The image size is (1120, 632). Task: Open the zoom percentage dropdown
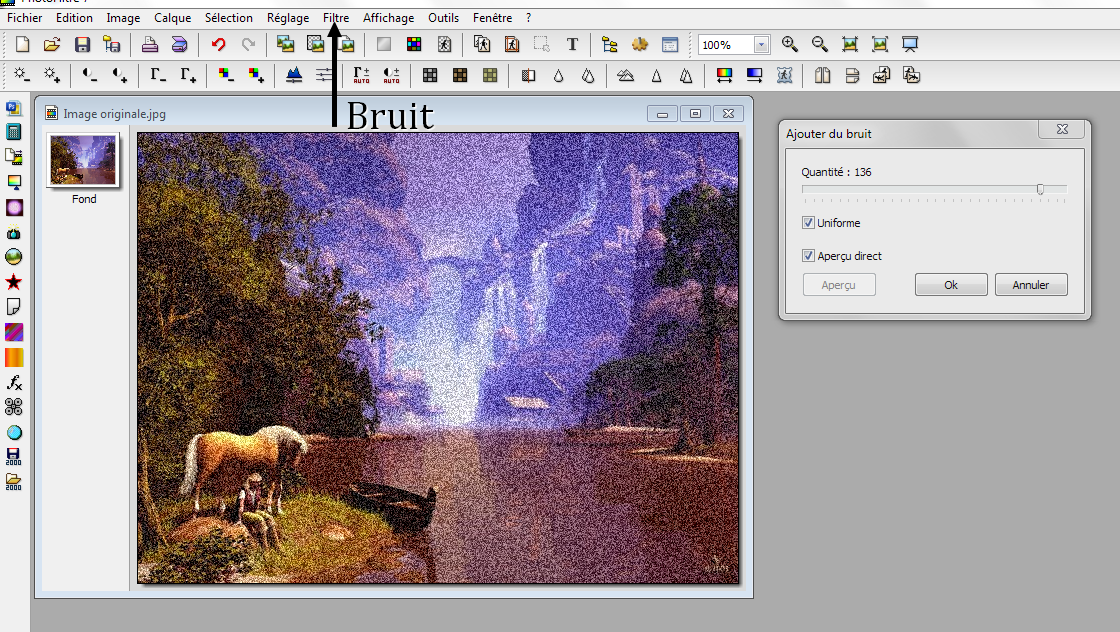[x=760, y=44]
